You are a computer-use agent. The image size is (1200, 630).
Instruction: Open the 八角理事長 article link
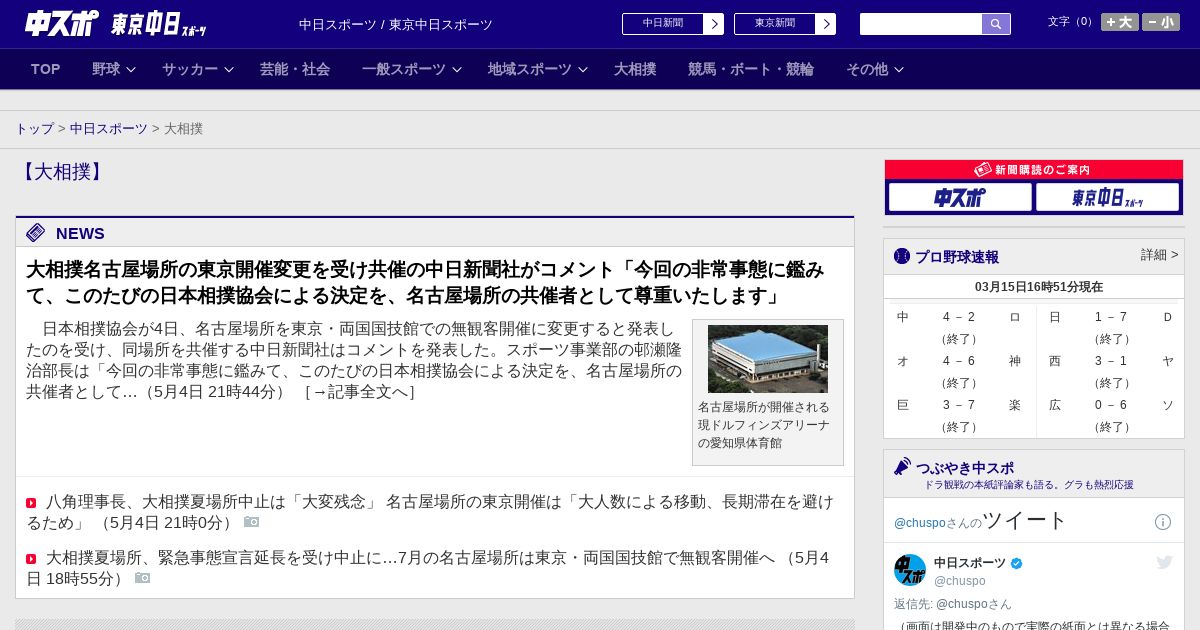pos(430,512)
